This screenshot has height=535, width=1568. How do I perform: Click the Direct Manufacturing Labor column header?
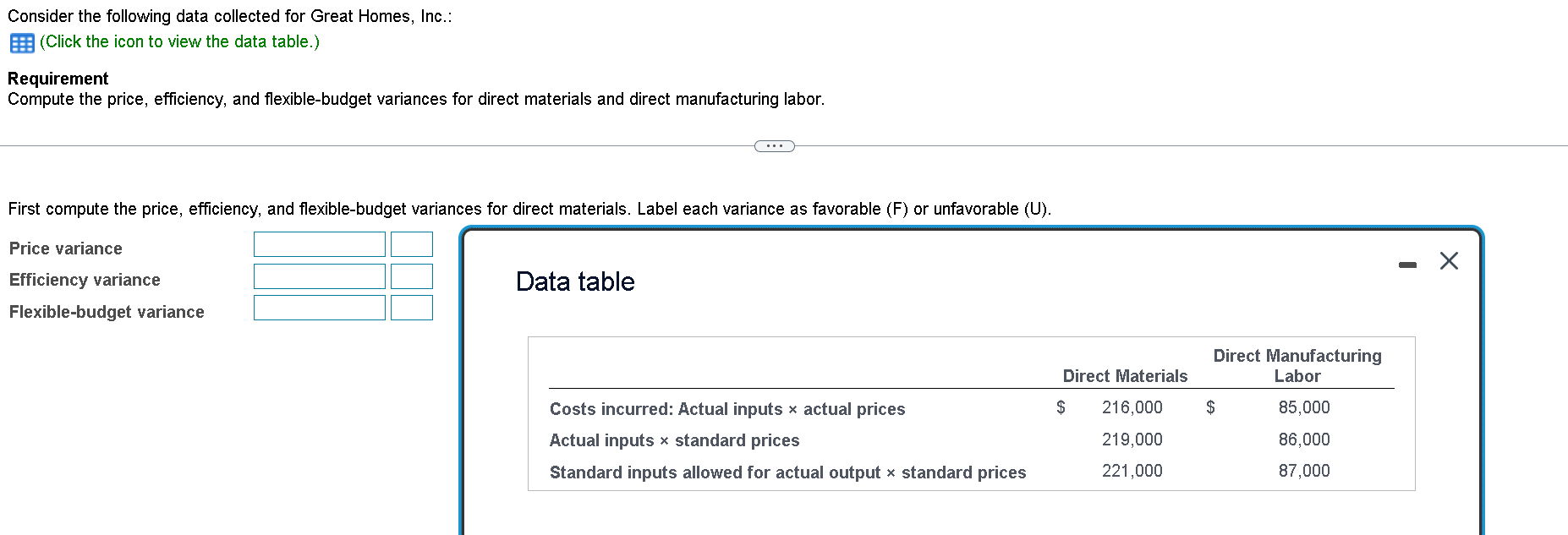[x=1297, y=366]
